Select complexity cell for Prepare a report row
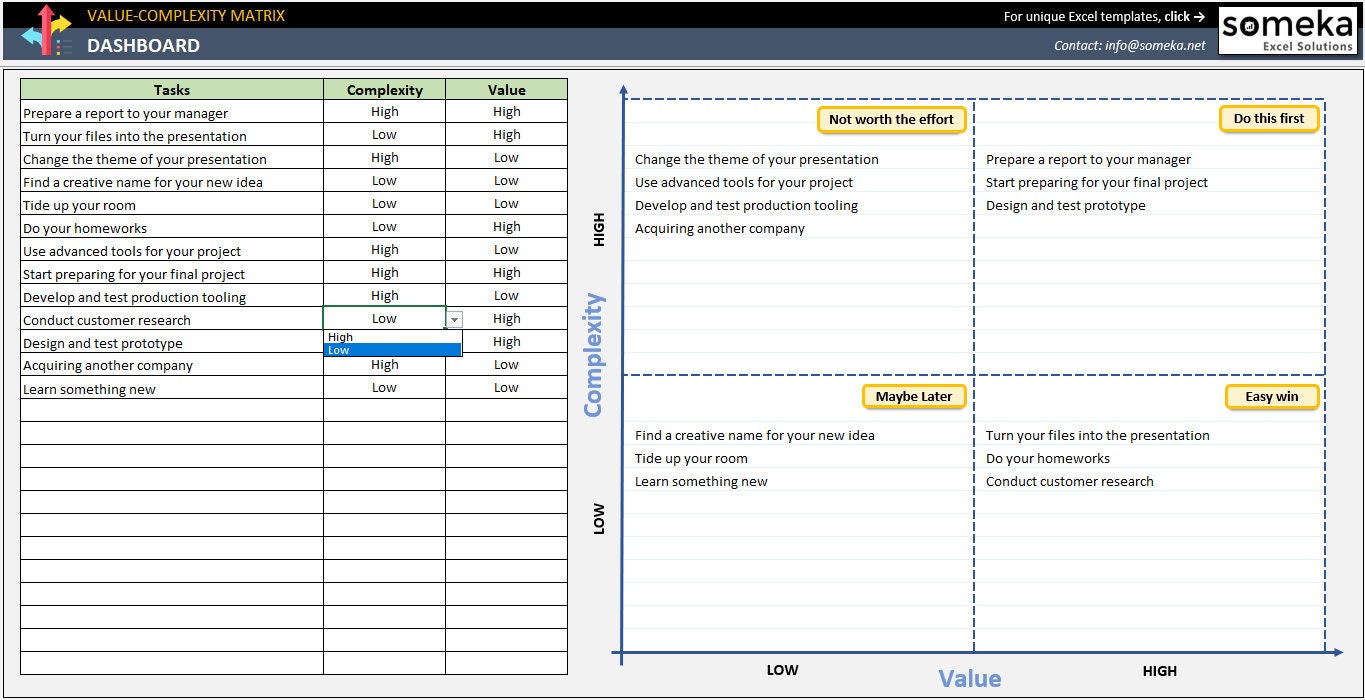 (x=384, y=112)
